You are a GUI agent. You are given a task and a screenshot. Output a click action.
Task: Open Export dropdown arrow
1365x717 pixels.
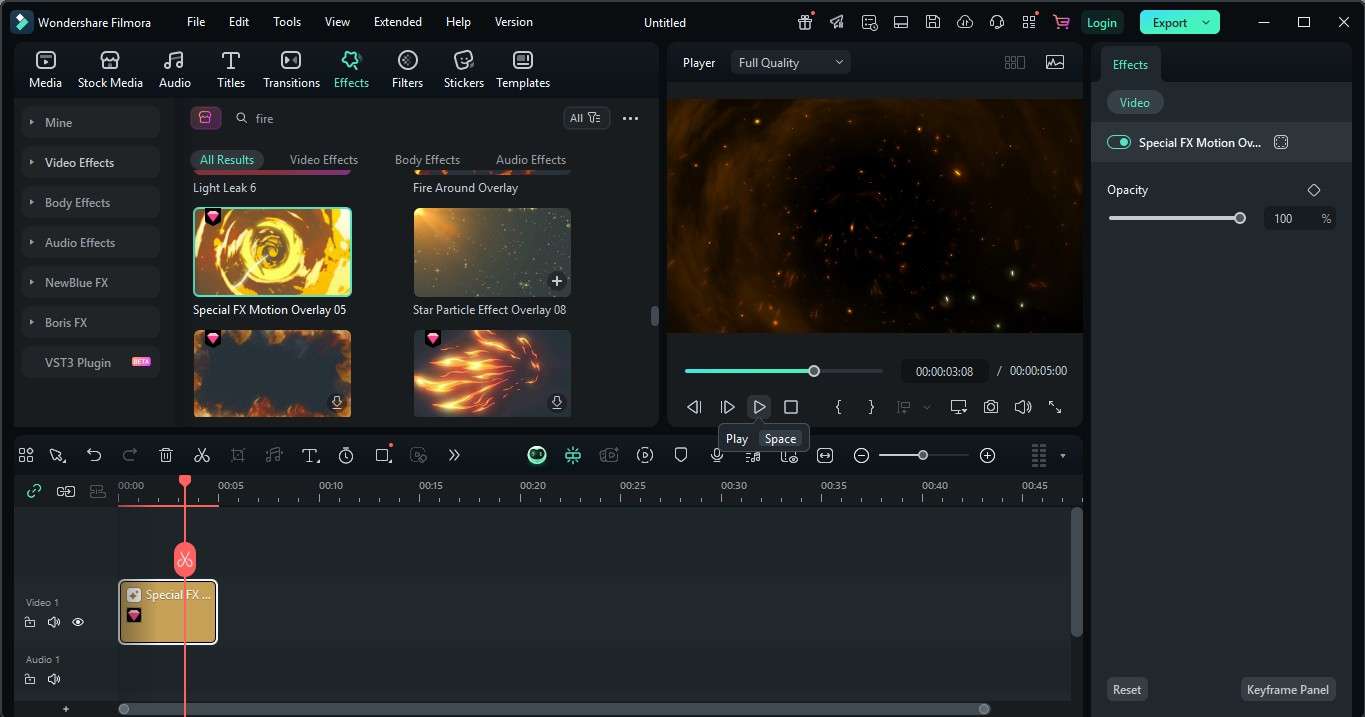pyautogui.click(x=1206, y=22)
